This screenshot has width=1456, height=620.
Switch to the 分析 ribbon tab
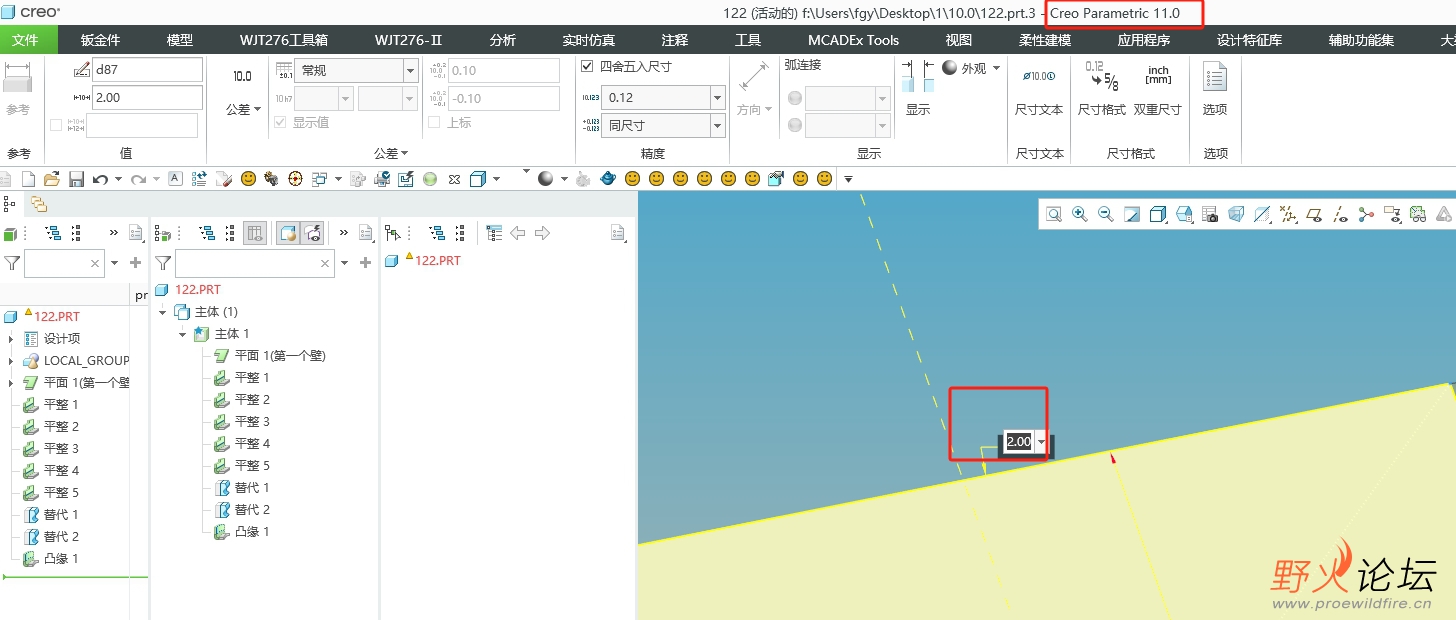tap(503, 40)
